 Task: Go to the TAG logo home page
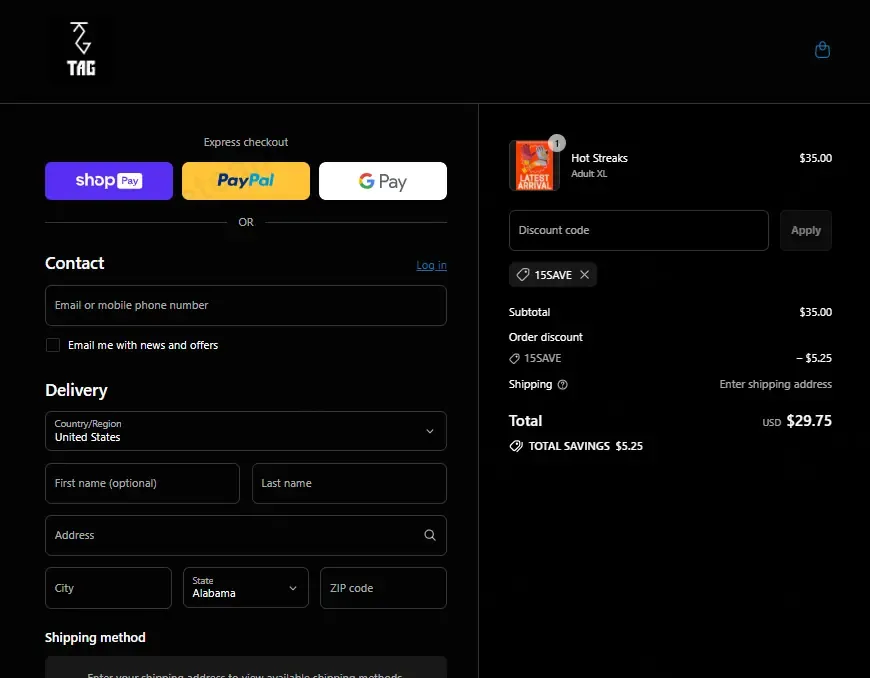[81, 49]
